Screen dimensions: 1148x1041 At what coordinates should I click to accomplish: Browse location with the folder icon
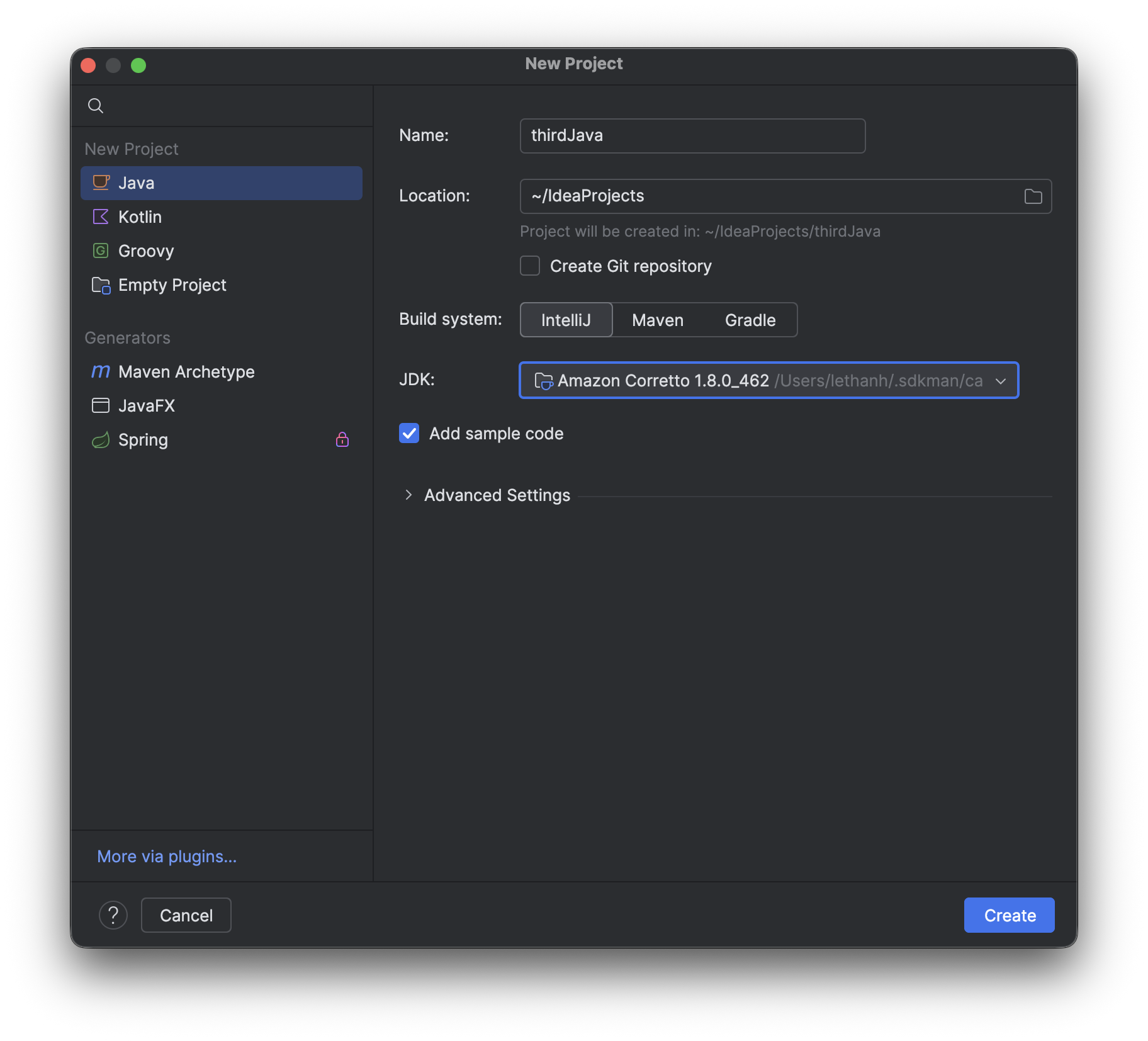(x=1033, y=196)
